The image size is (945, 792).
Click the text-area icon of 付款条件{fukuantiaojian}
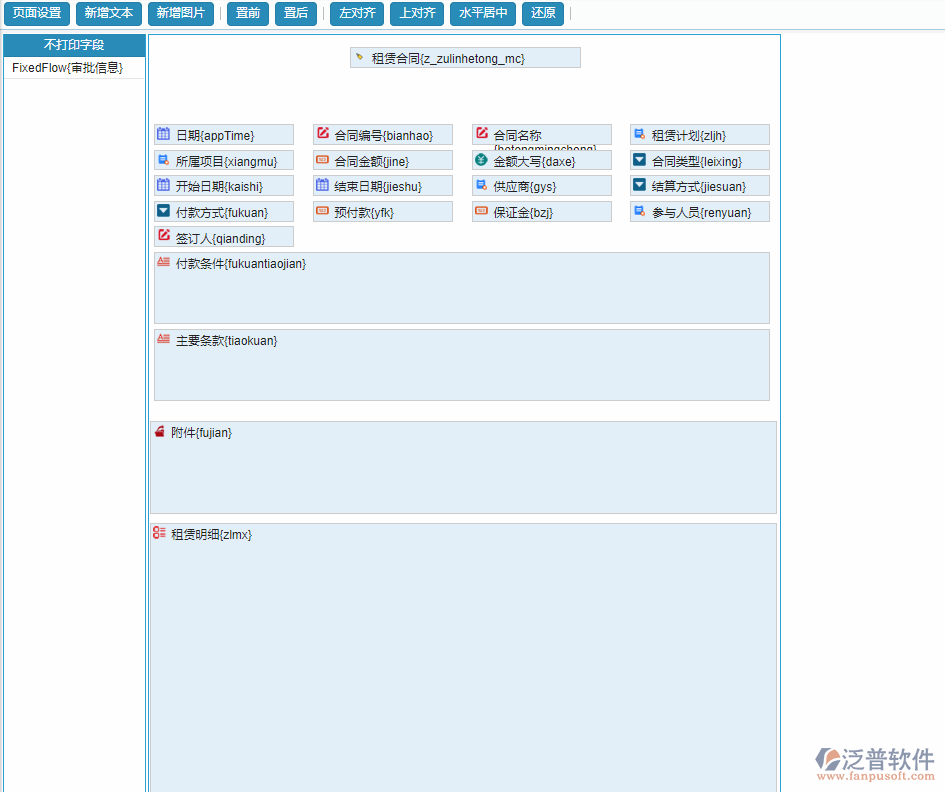163,262
